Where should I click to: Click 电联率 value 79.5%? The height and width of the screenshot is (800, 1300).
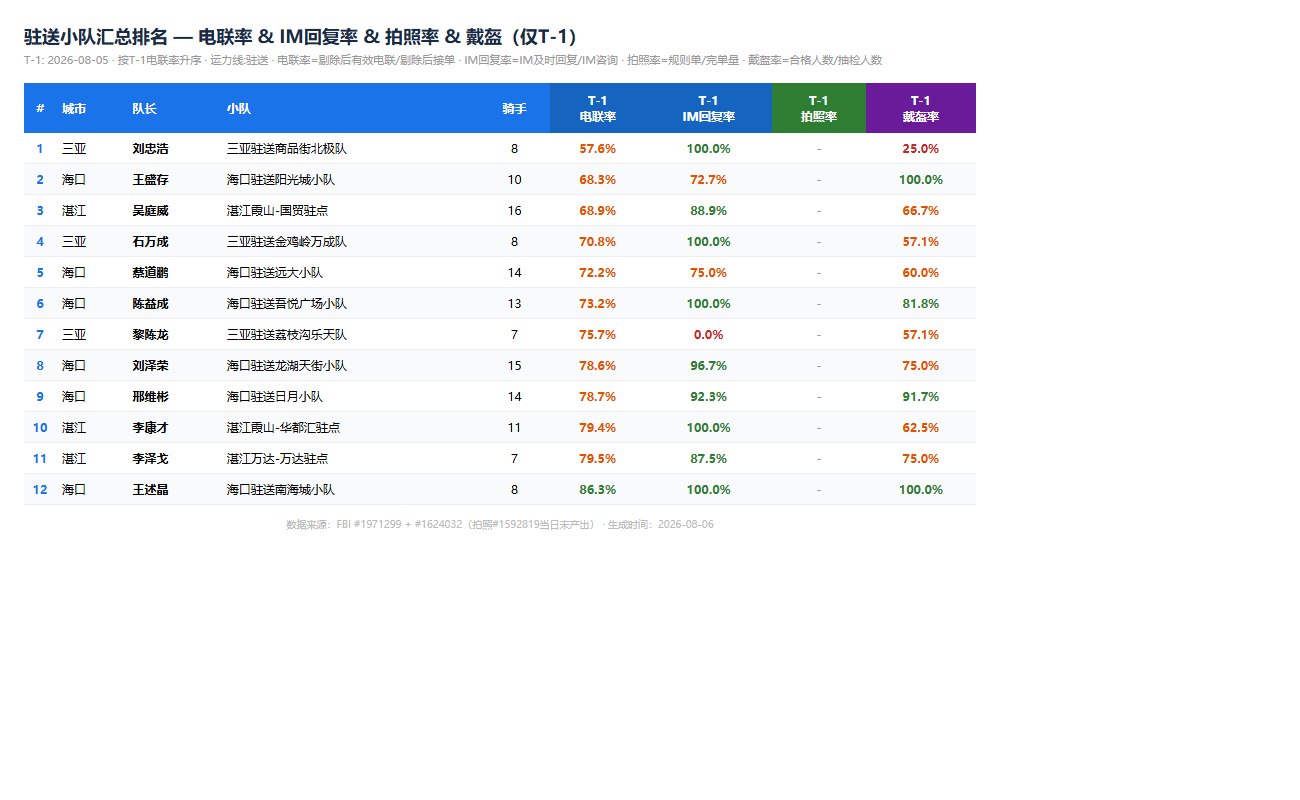598,459
